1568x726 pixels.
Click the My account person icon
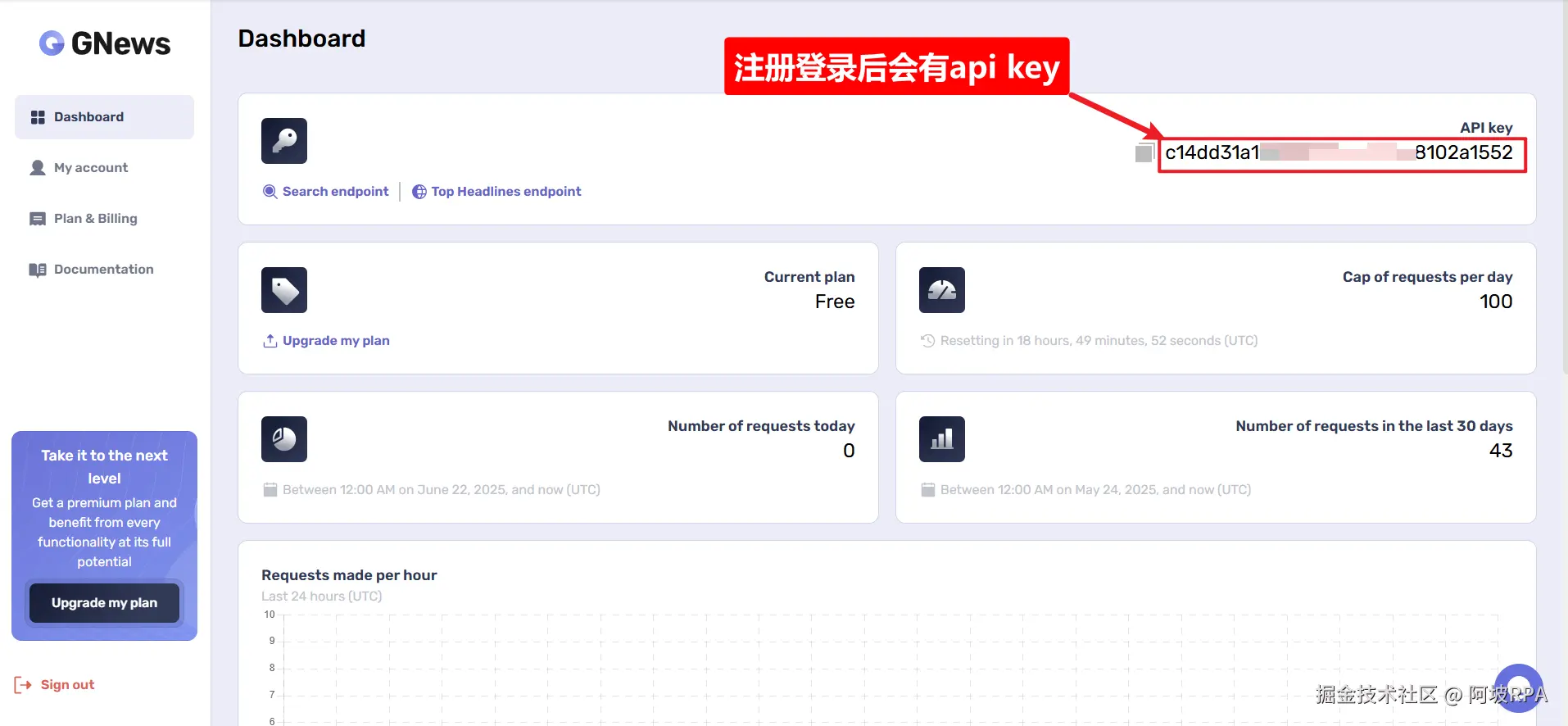pyautogui.click(x=38, y=168)
